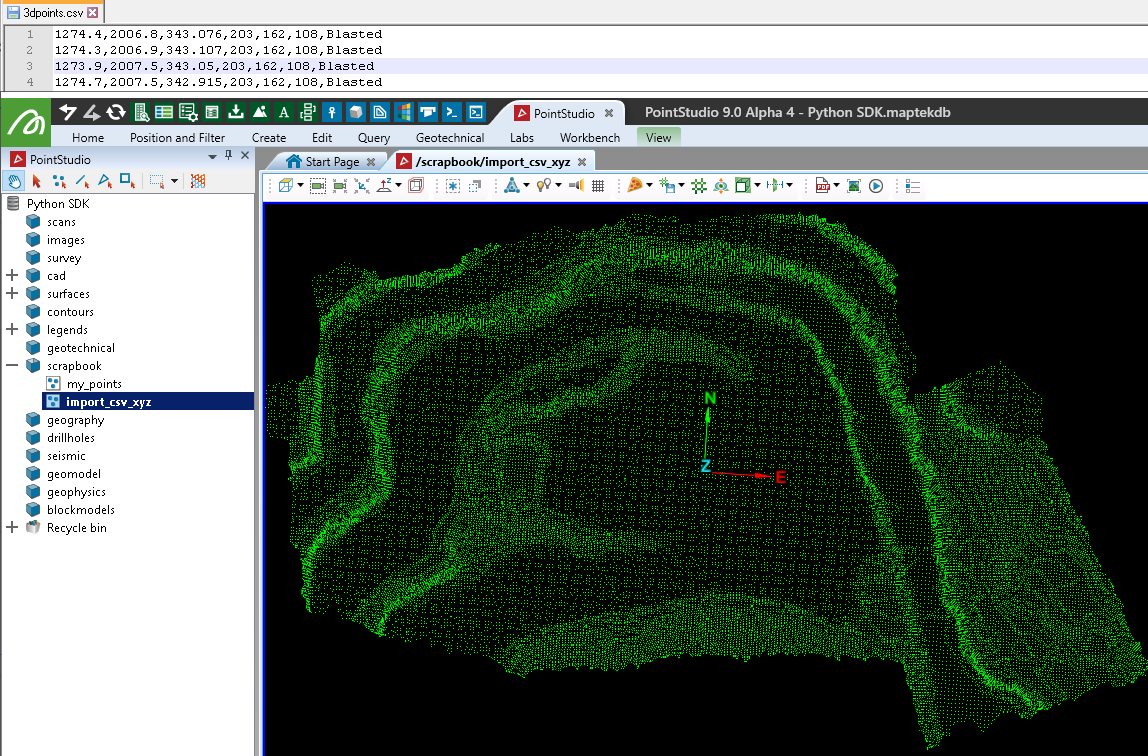Screen dimensions: 1148x756
Task: Open the Python console prompt icon
Action: click(x=452, y=112)
